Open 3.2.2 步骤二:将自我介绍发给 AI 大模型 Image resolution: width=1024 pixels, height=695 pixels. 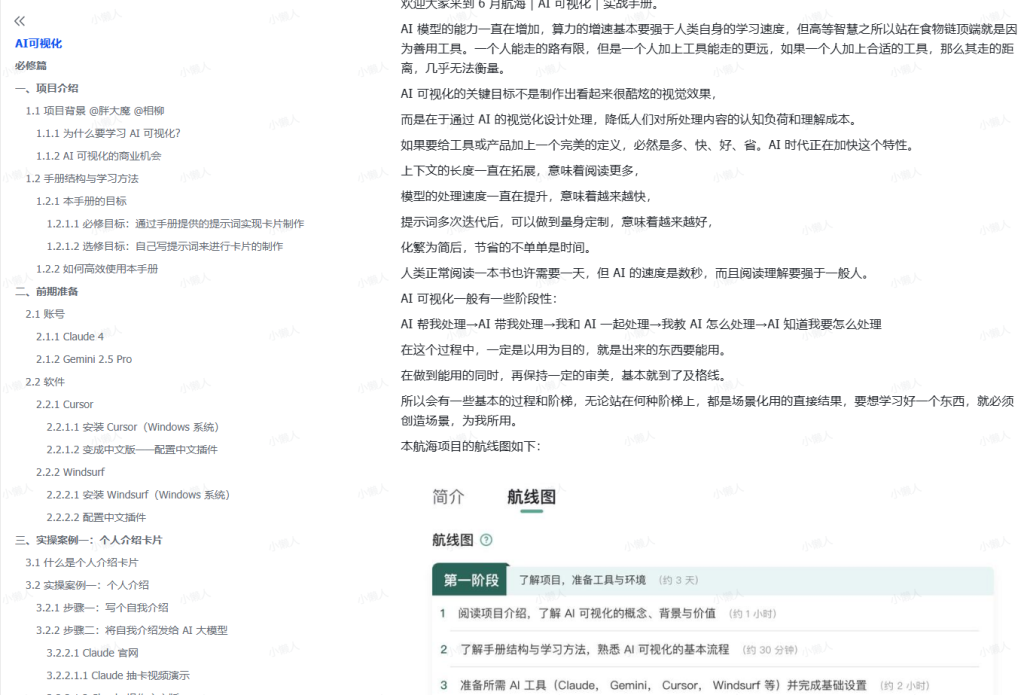click(132, 630)
